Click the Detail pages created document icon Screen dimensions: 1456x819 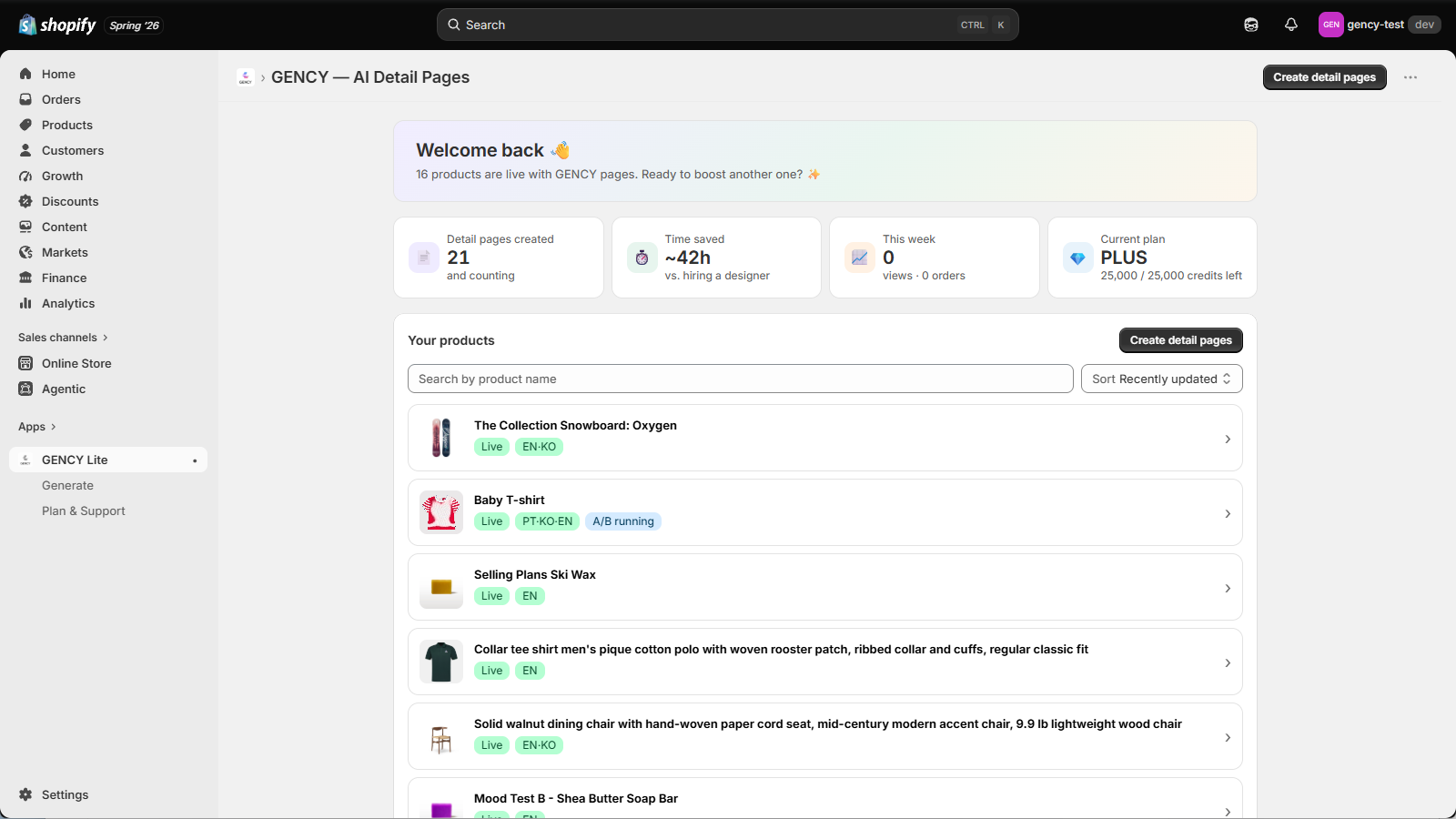(x=424, y=258)
